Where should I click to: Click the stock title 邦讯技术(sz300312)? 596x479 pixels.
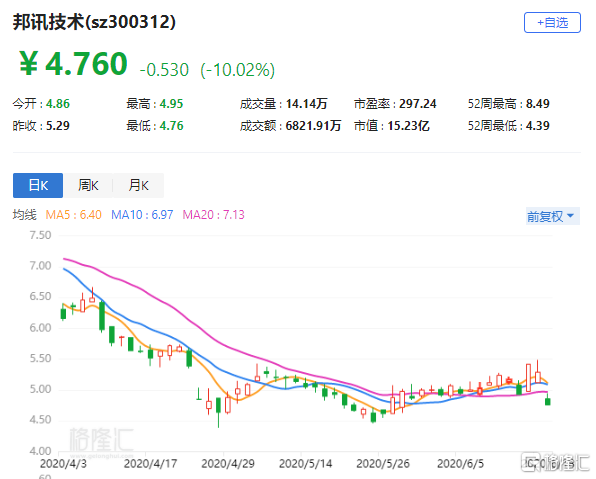[94, 22]
